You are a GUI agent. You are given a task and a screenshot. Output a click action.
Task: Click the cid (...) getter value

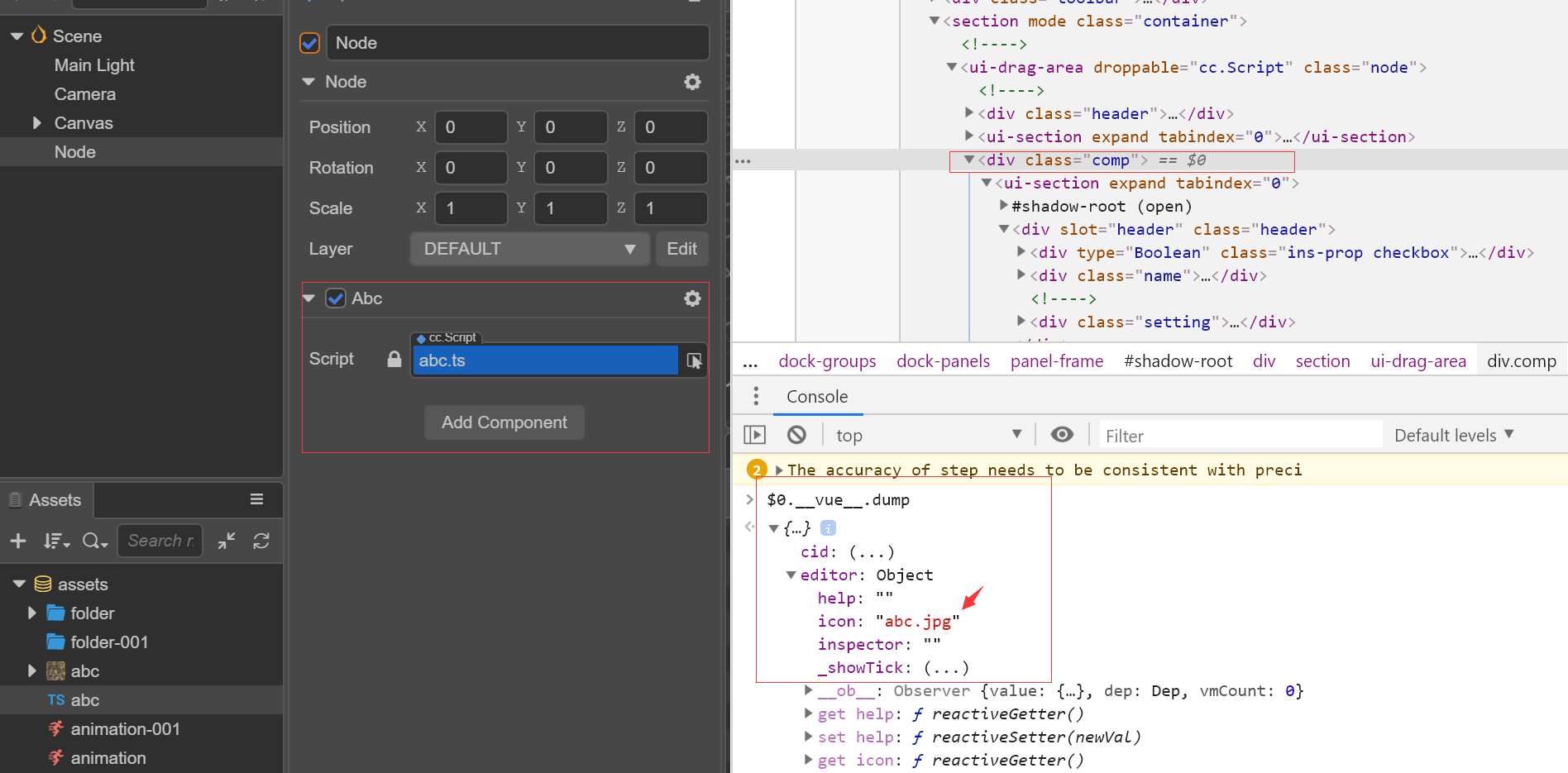(872, 552)
